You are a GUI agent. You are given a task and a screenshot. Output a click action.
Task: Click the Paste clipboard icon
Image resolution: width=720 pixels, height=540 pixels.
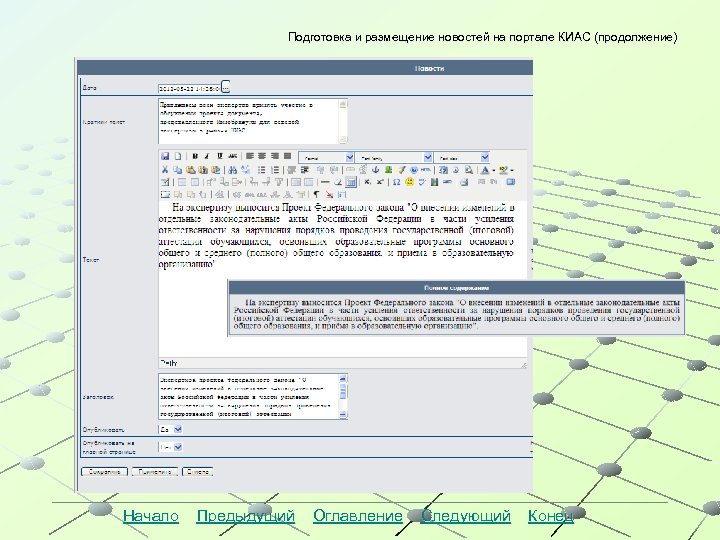point(190,170)
